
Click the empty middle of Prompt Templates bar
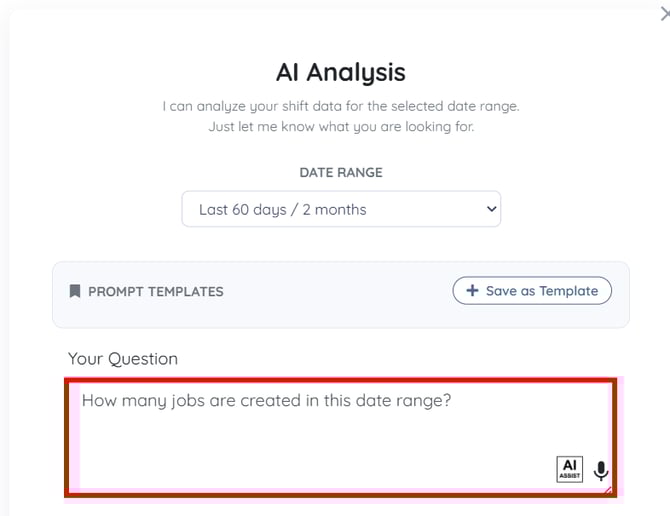(338, 292)
